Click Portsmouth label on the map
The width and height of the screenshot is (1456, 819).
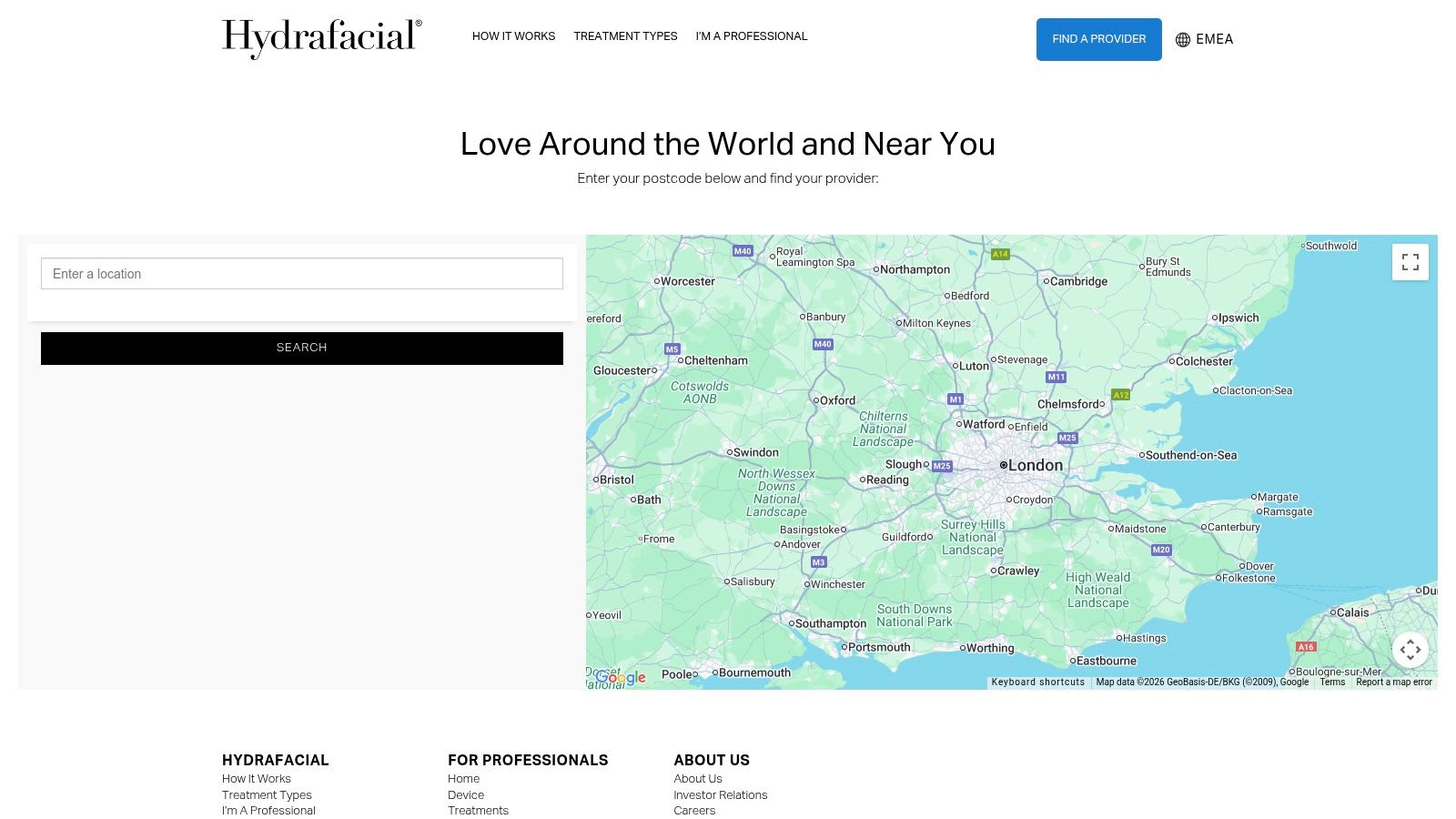click(879, 648)
